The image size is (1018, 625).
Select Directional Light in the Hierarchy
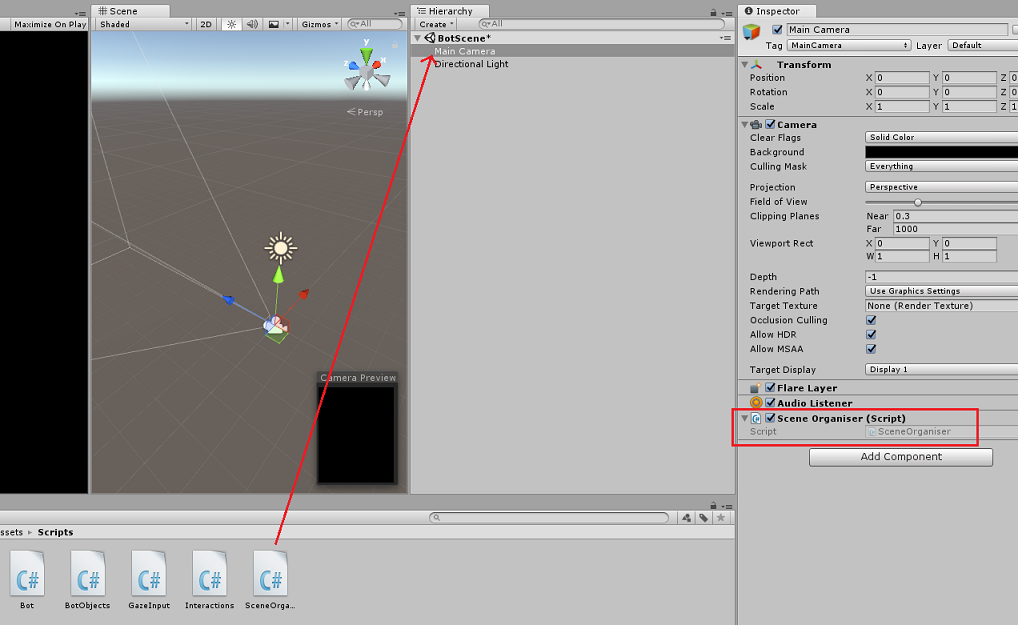472,63
